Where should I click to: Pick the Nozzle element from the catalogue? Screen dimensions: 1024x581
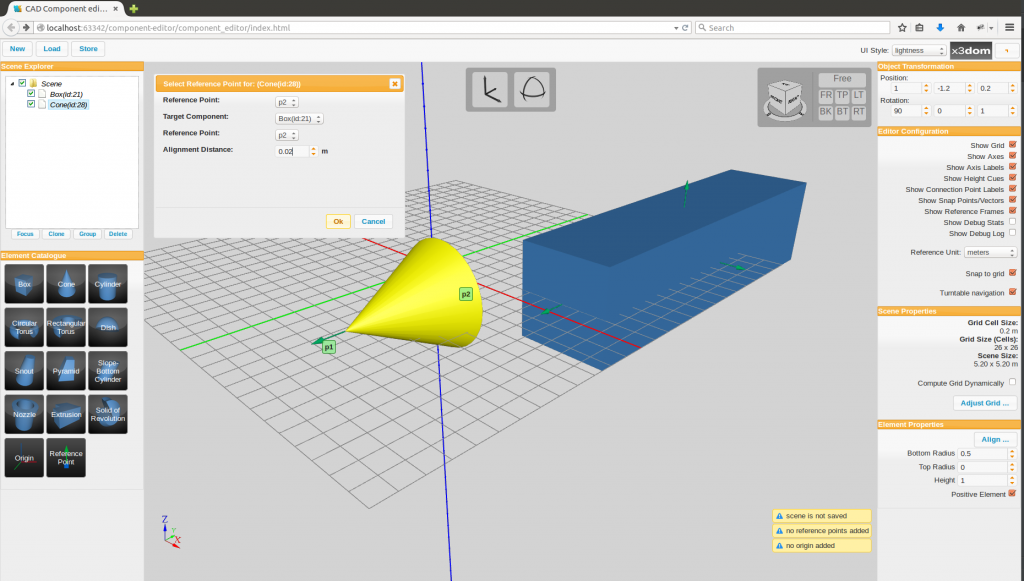24,413
